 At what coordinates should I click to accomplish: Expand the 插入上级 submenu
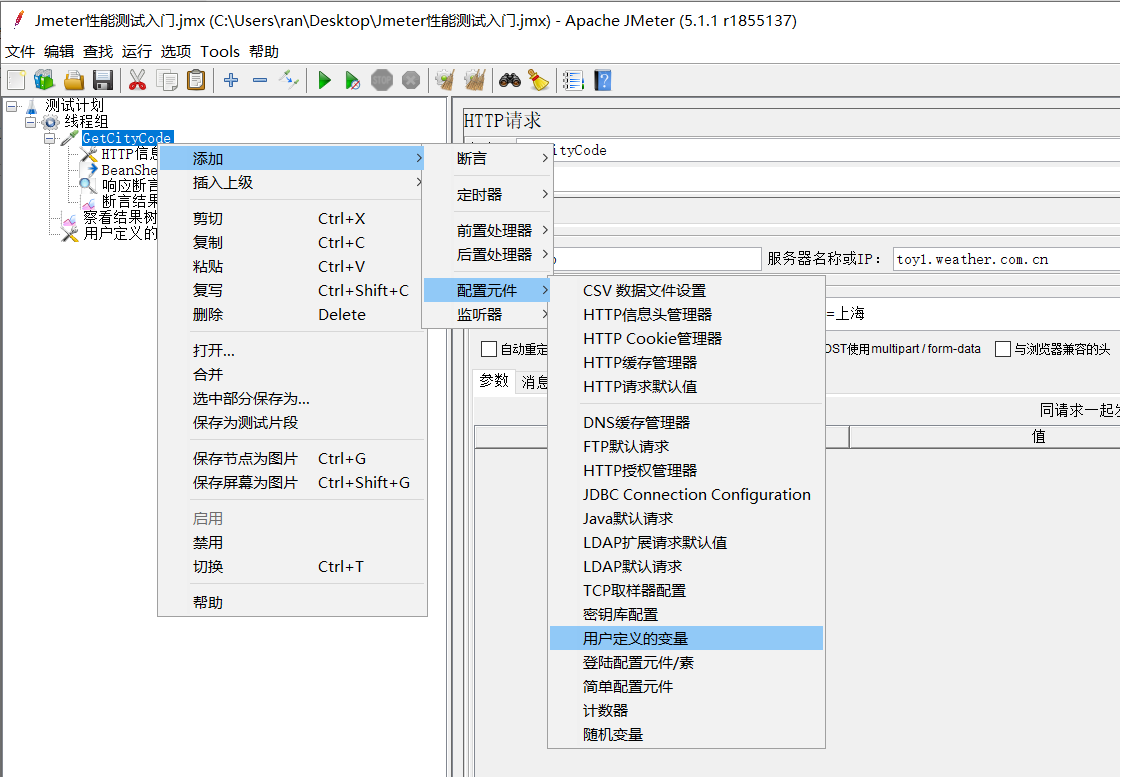[x=292, y=182]
